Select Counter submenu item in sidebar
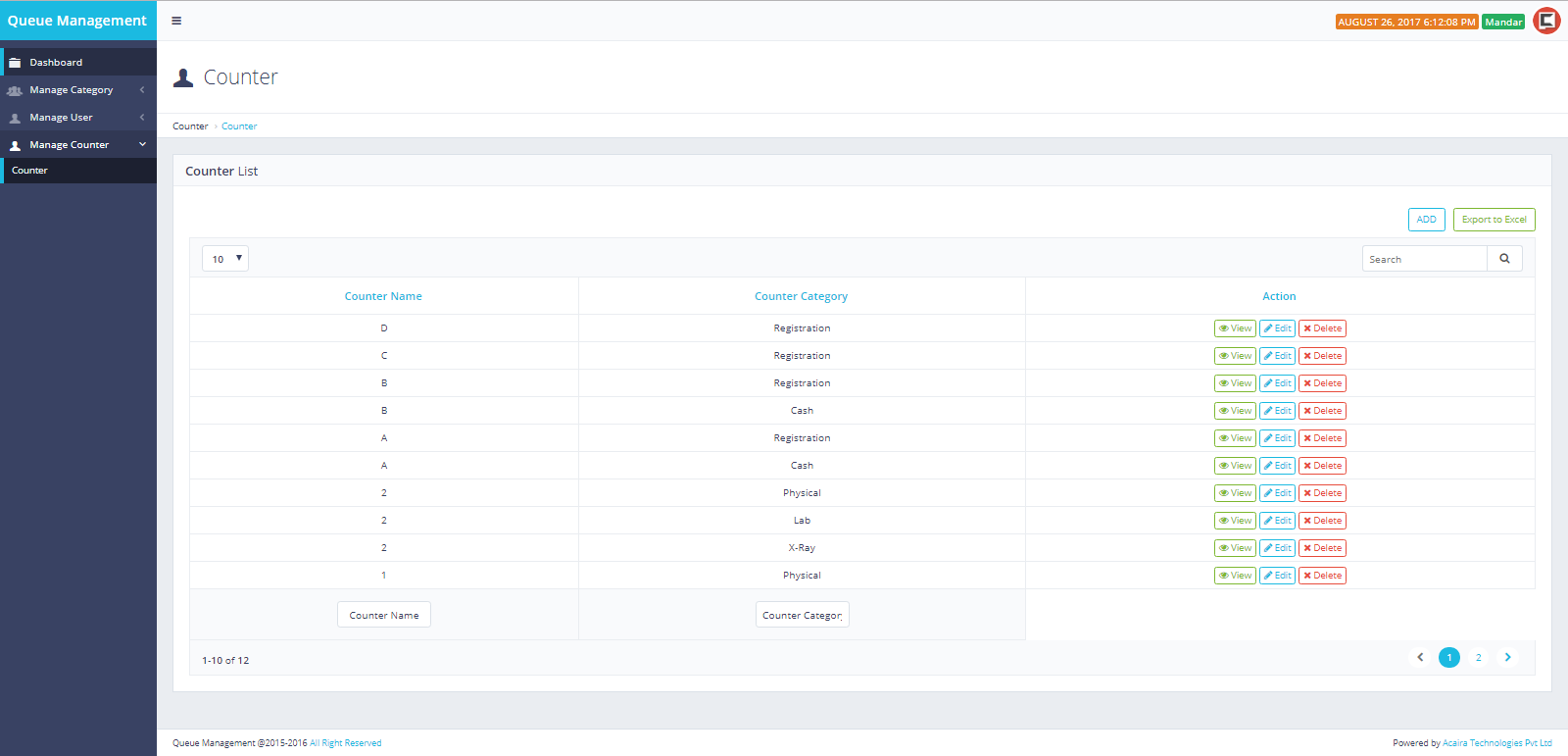This screenshot has height=756, width=1568. coord(30,171)
